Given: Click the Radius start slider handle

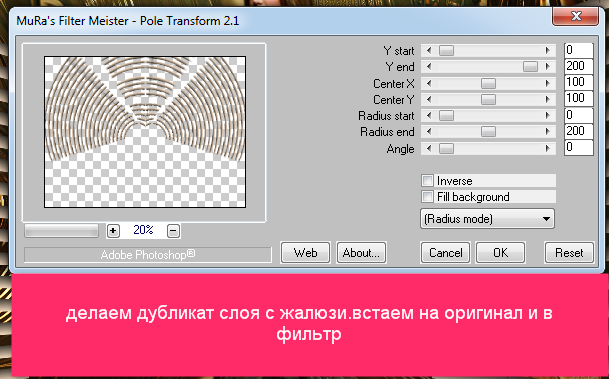Looking at the screenshot, I should [x=446, y=116].
